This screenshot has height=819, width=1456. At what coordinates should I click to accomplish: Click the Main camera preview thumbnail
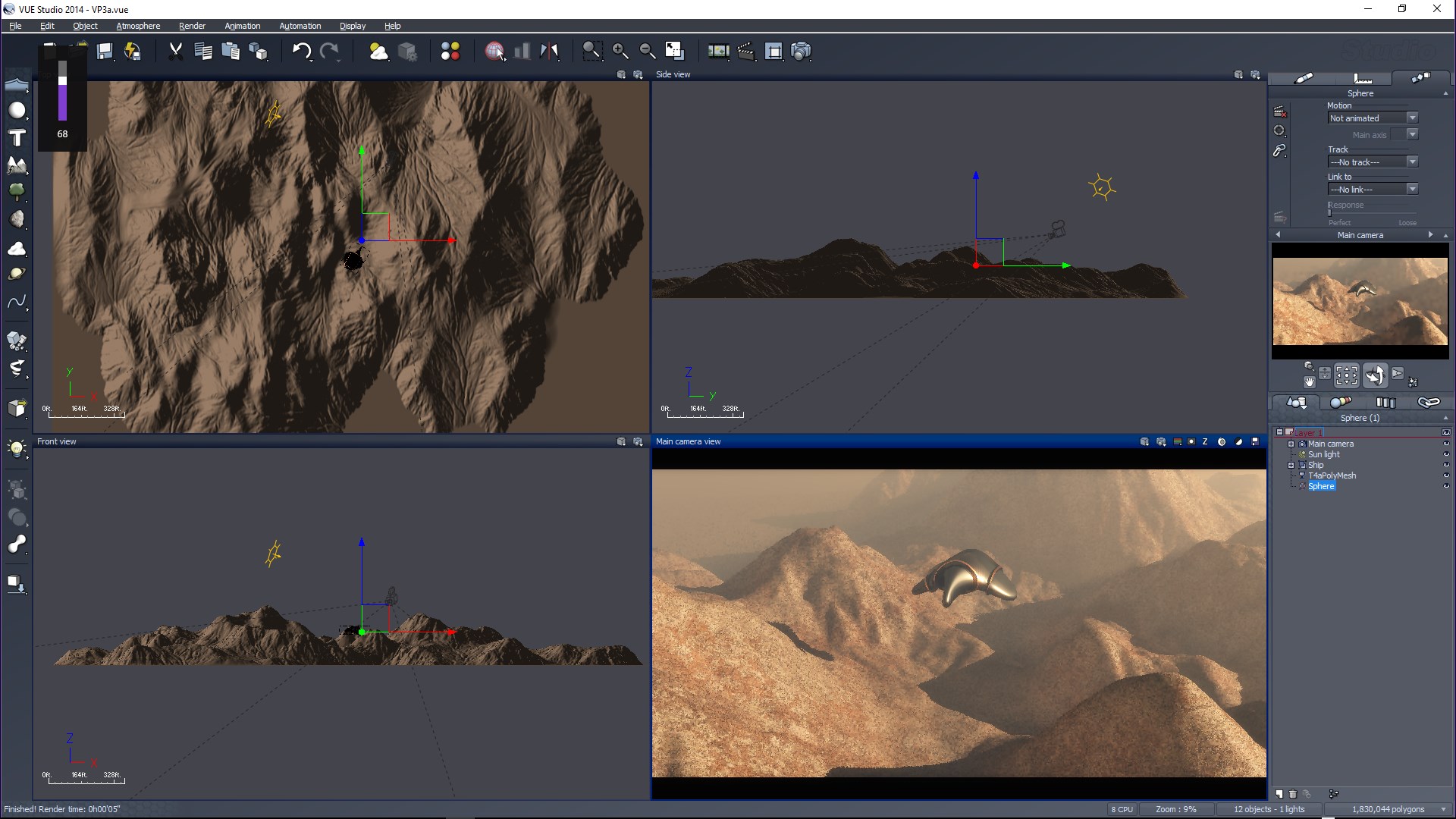click(1360, 302)
